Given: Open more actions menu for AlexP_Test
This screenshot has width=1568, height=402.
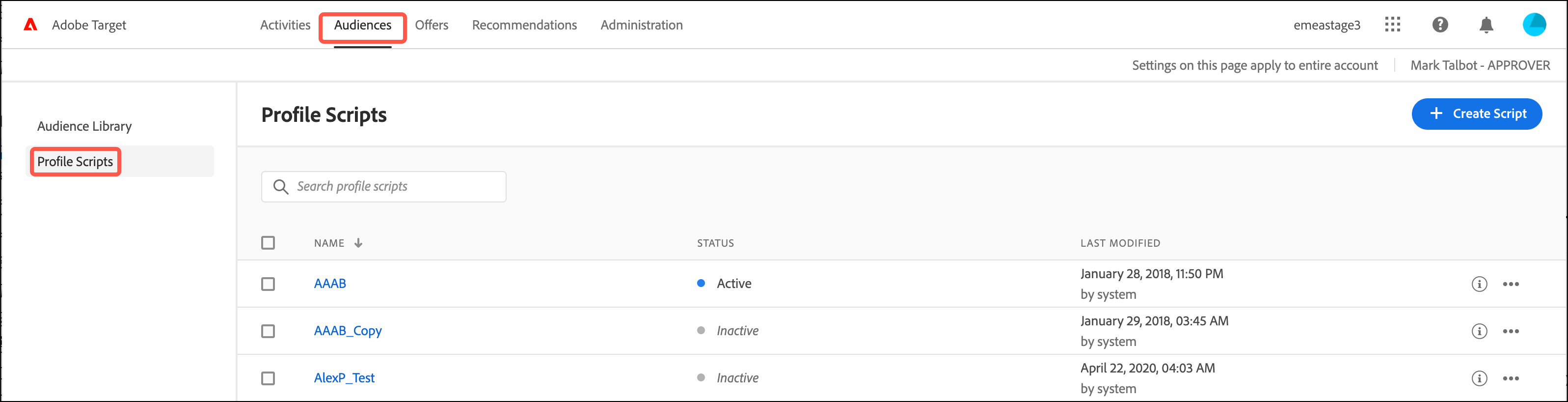Looking at the screenshot, I should point(1511,378).
